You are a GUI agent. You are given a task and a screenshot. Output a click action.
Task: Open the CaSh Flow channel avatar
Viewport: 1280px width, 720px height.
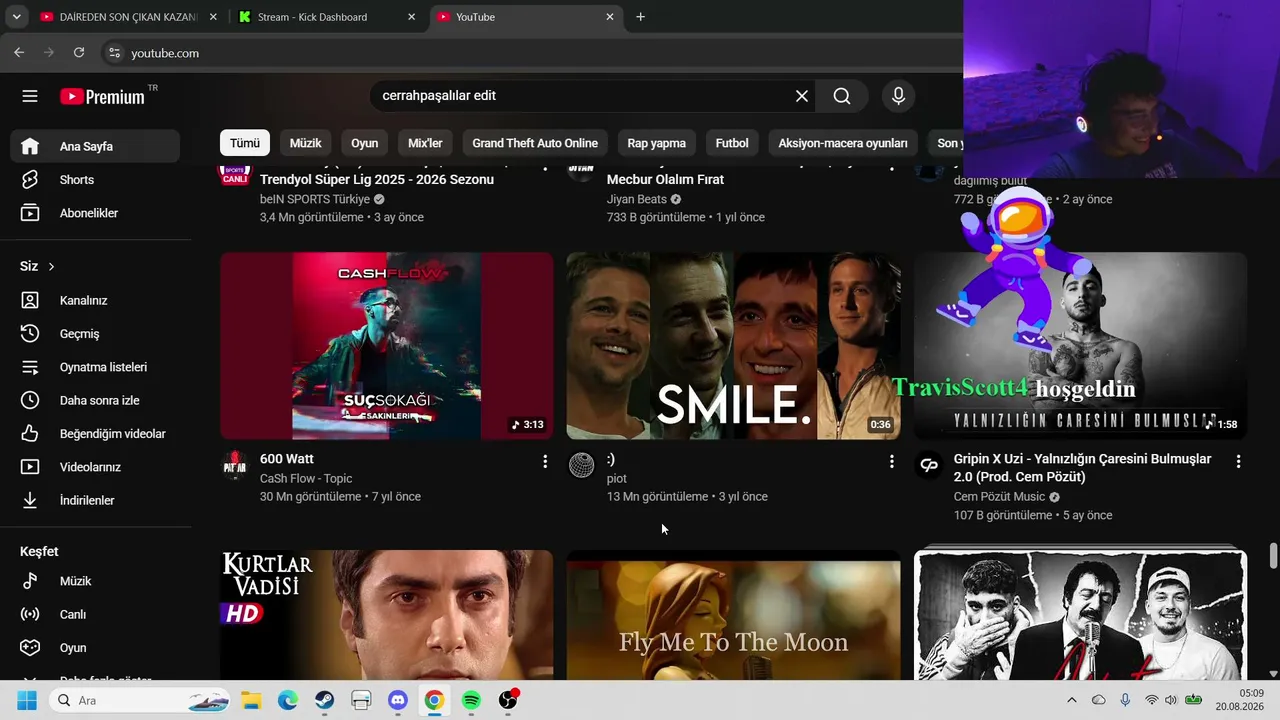point(234,465)
